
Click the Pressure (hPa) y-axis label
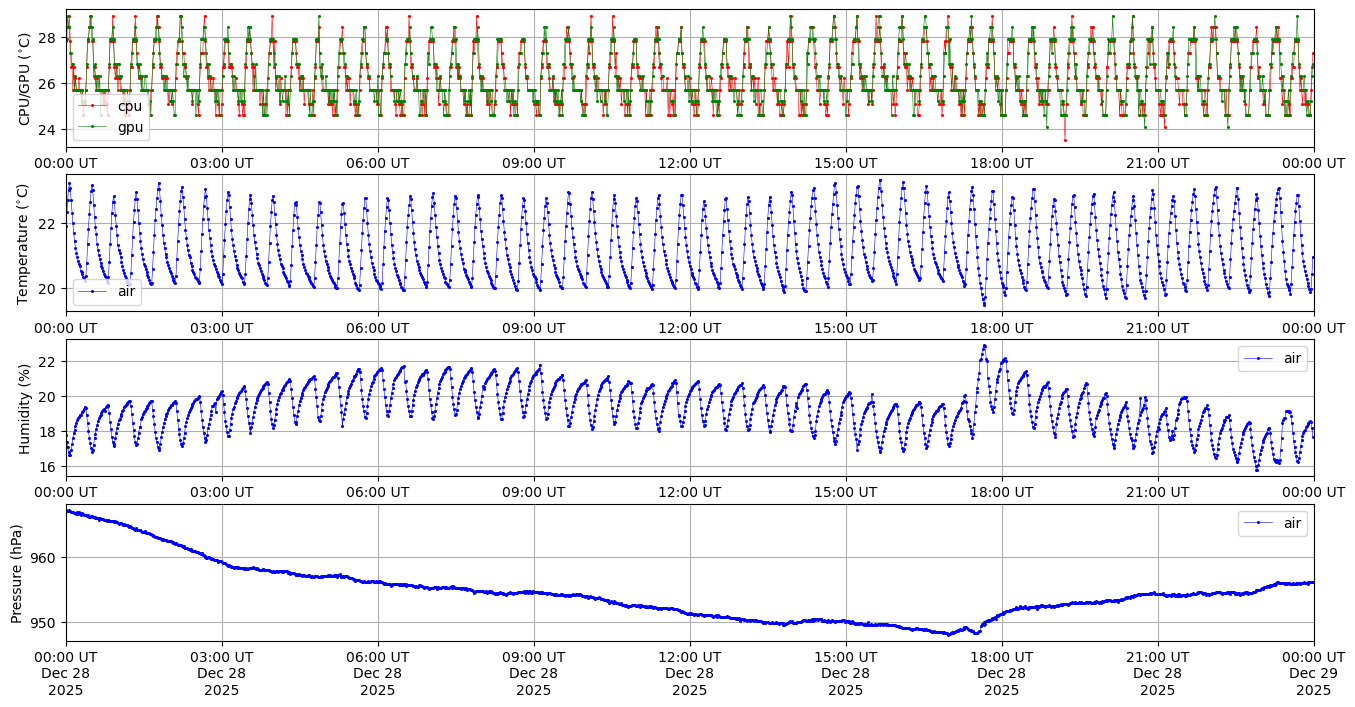click(x=18, y=573)
